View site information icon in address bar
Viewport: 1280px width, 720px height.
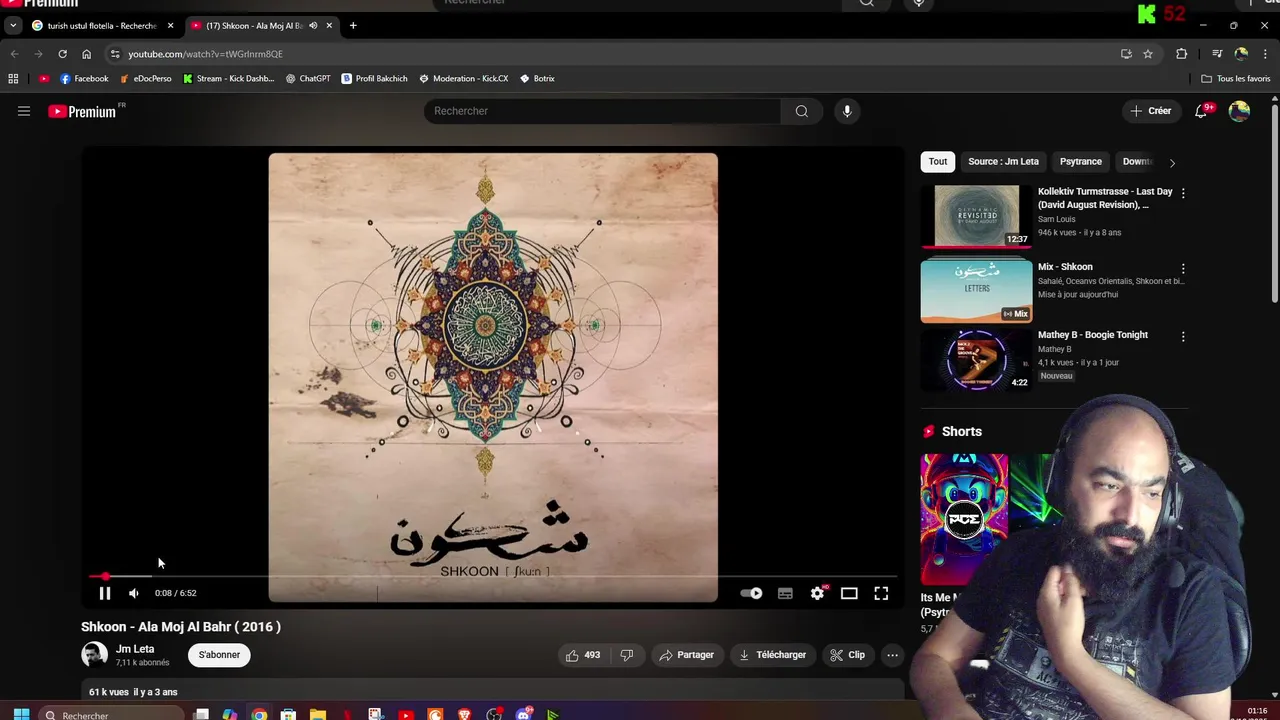[x=115, y=54]
